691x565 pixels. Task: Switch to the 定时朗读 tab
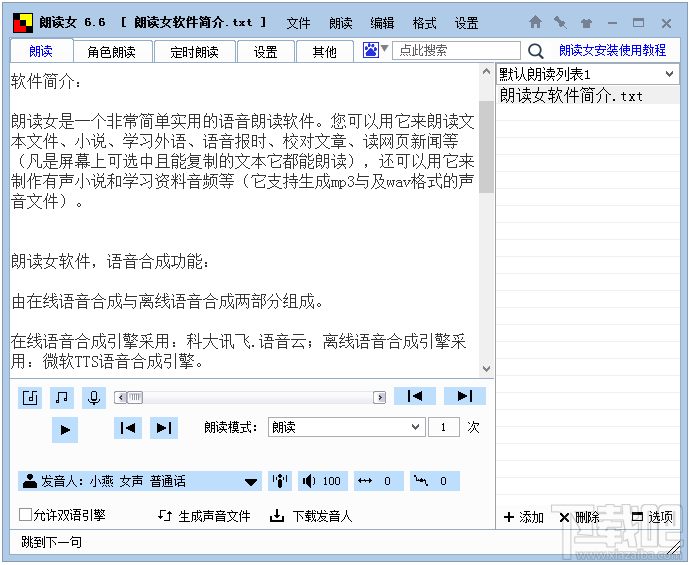click(194, 52)
